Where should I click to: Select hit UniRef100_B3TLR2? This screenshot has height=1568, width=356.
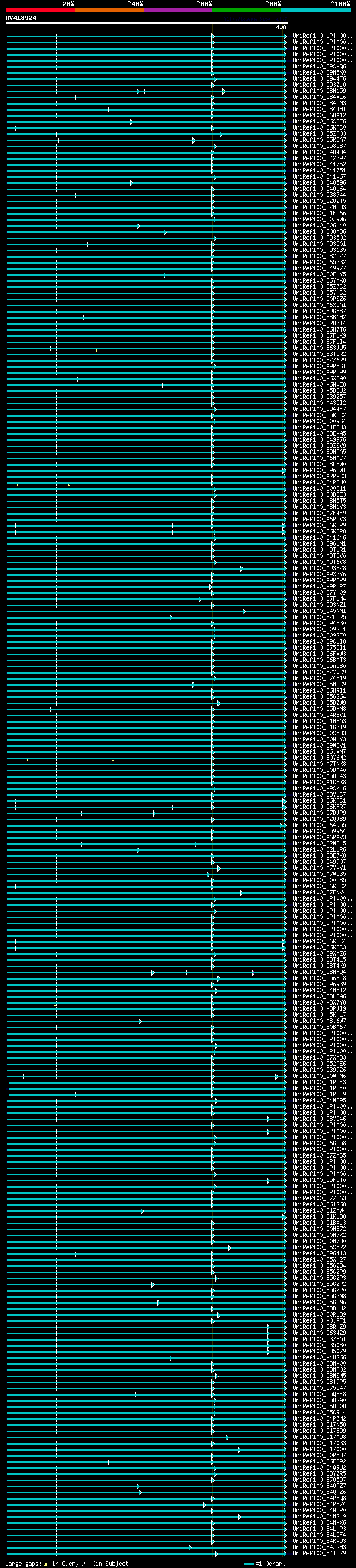319,354
